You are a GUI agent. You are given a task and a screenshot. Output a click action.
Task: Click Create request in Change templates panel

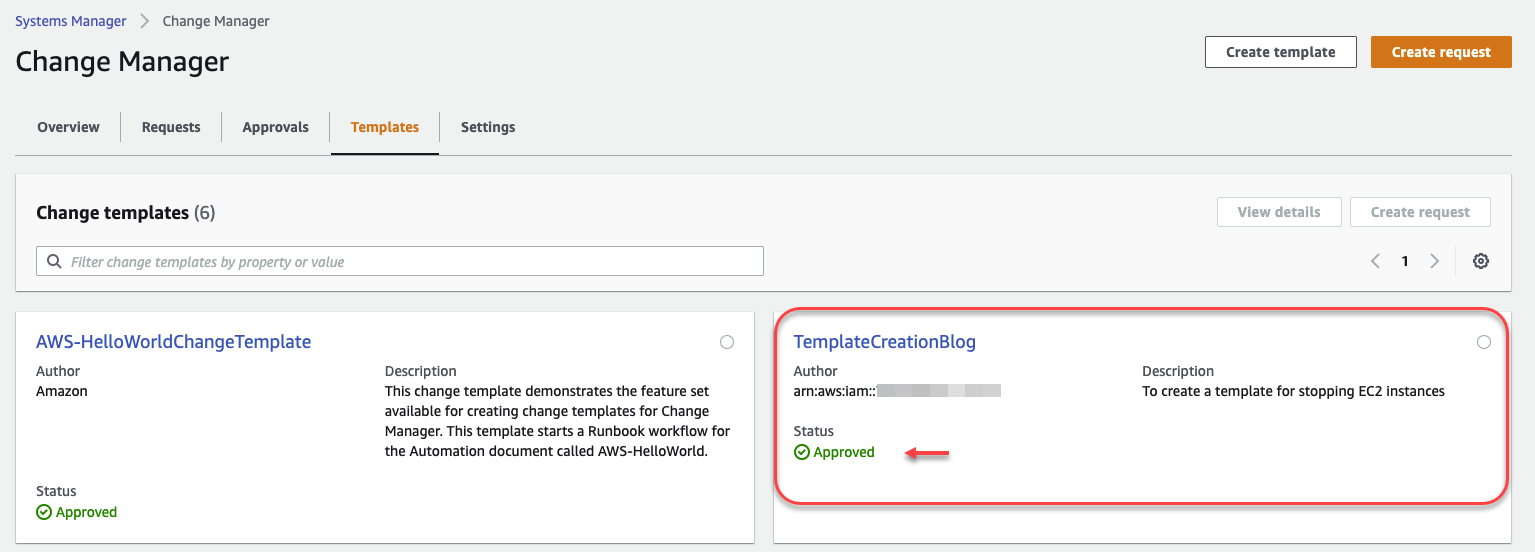pos(1420,212)
